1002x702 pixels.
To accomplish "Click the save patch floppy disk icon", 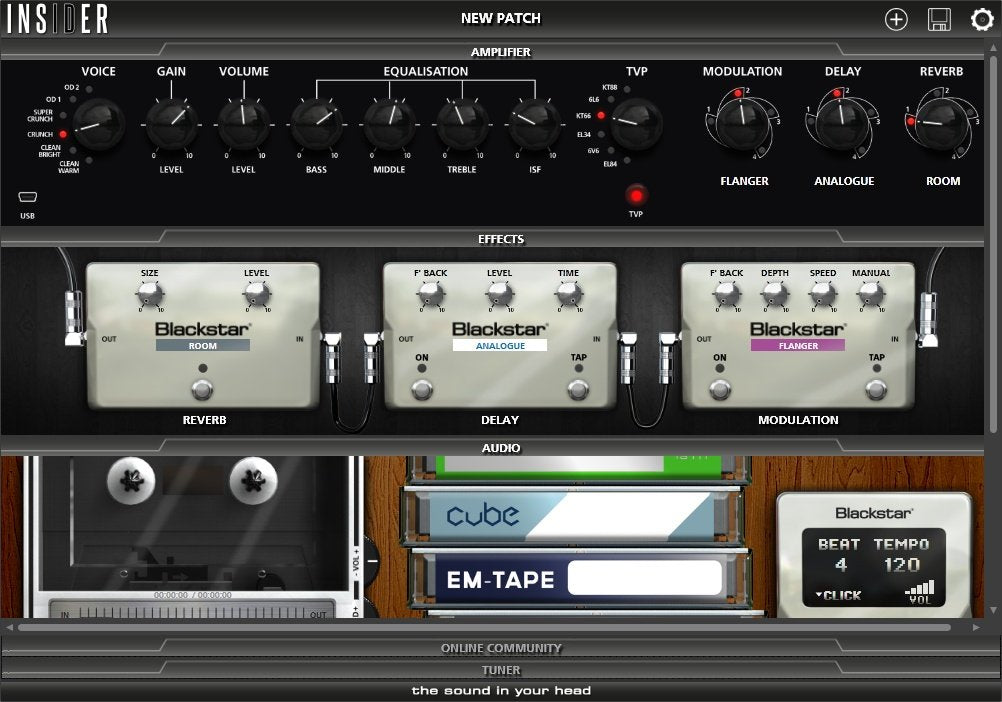I will [939, 19].
